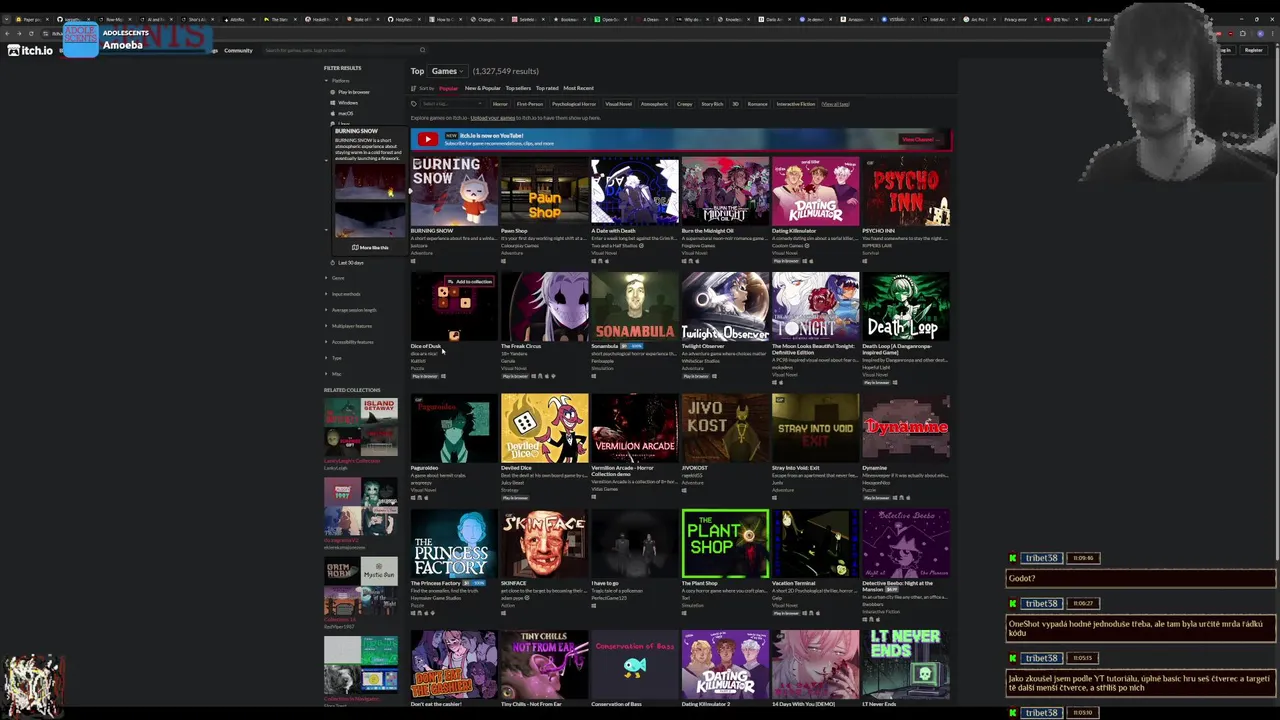This screenshot has width=1280, height=720.
Task: Sort by New & Popular
Action: click(482, 88)
